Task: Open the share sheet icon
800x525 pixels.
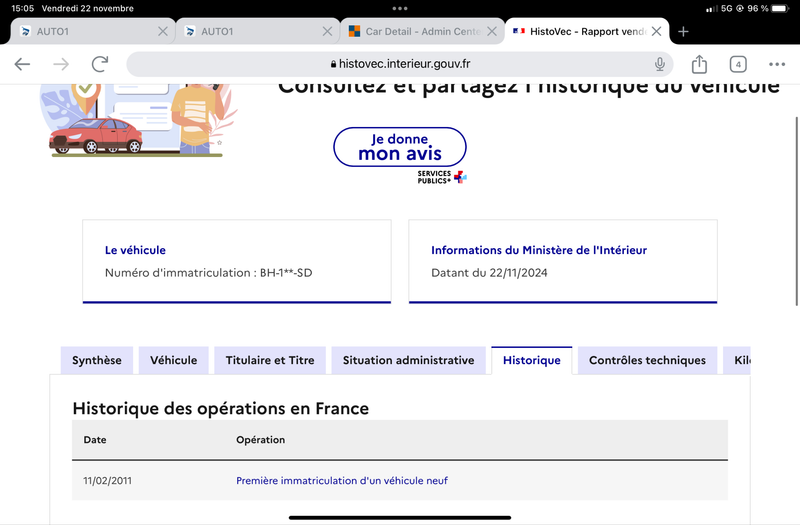Action: [x=699, y=64]
